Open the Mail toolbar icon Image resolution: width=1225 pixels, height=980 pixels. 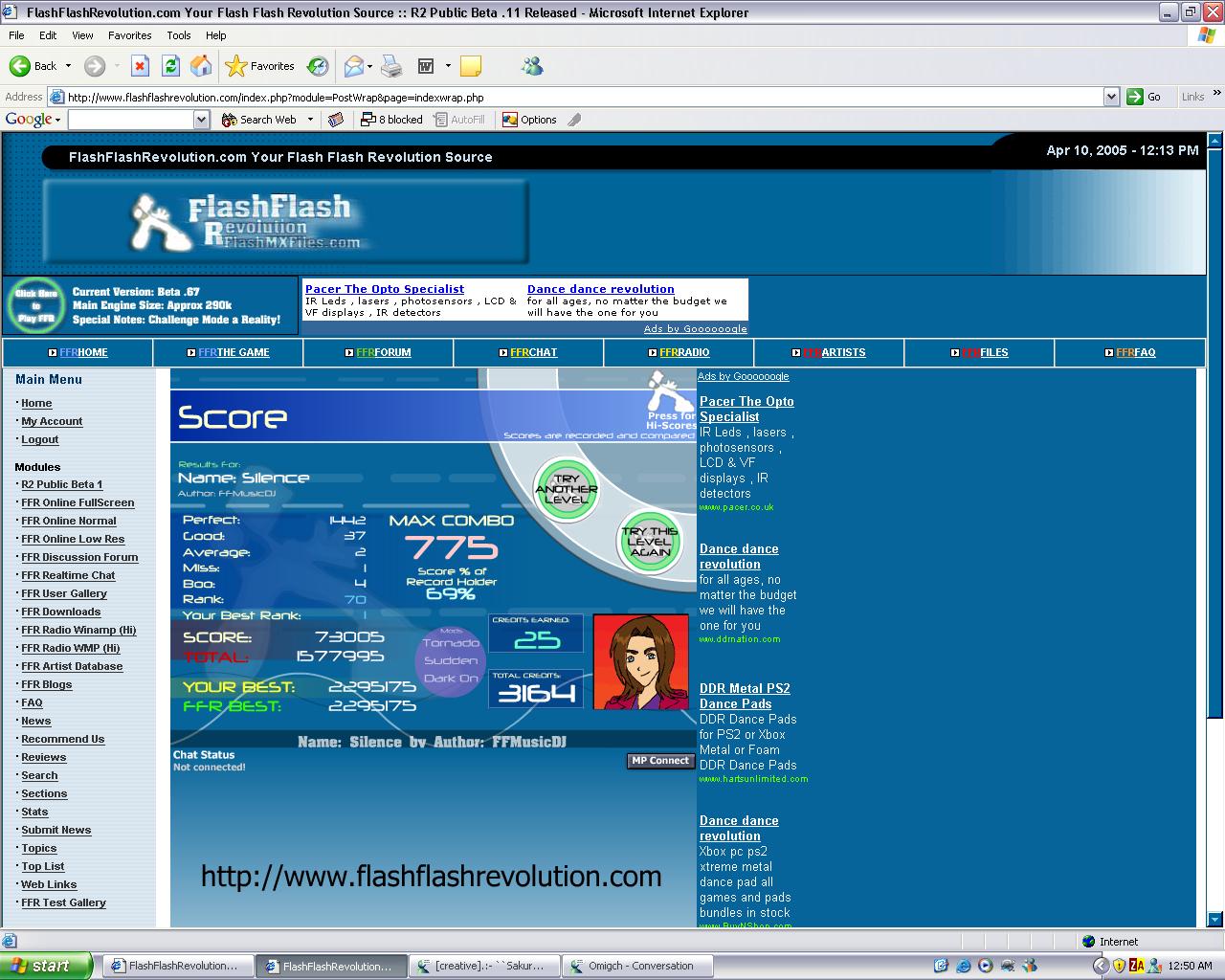[x=354, y=66]
